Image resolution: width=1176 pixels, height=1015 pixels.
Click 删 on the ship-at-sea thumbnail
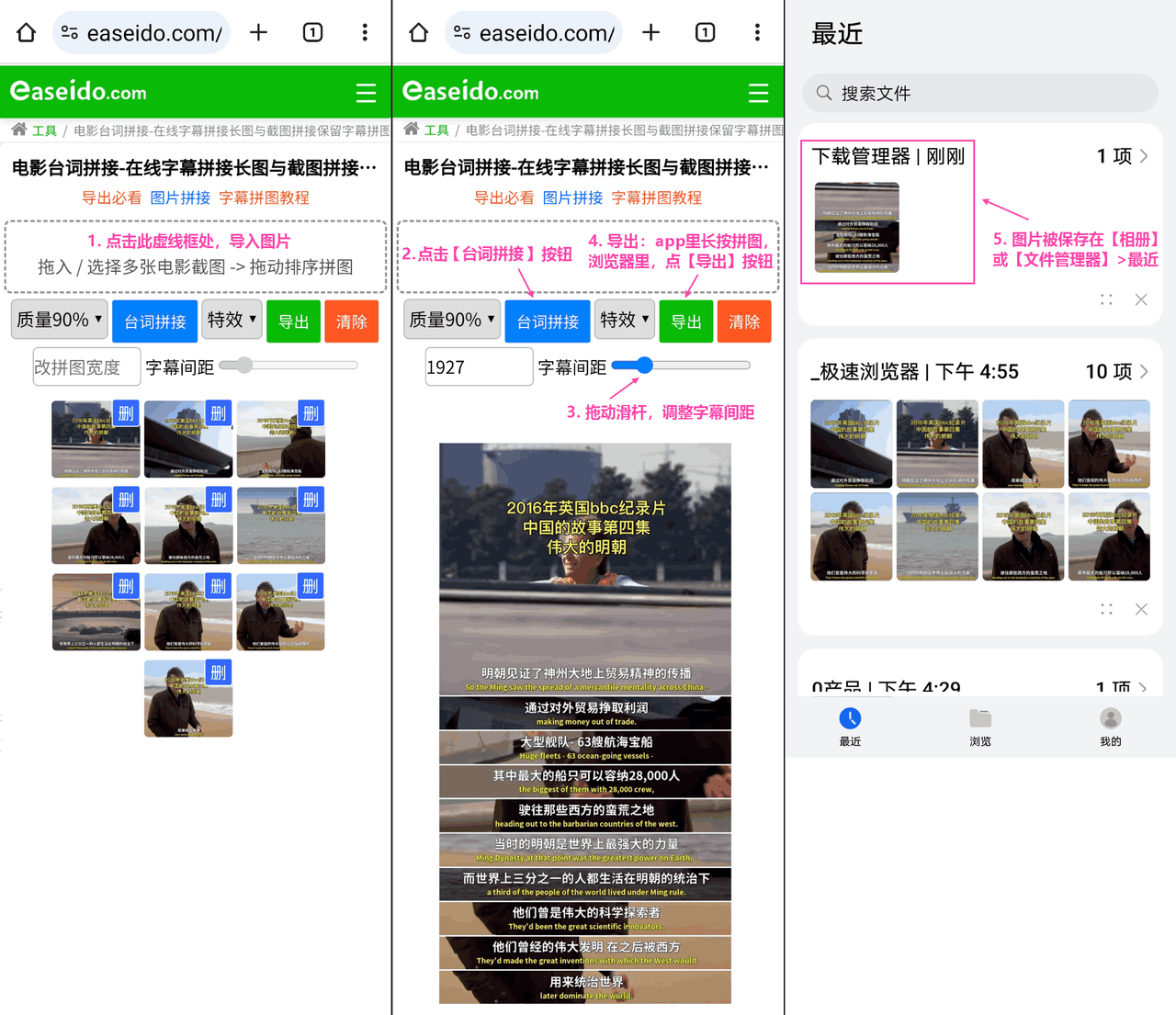tap(311, 501)
